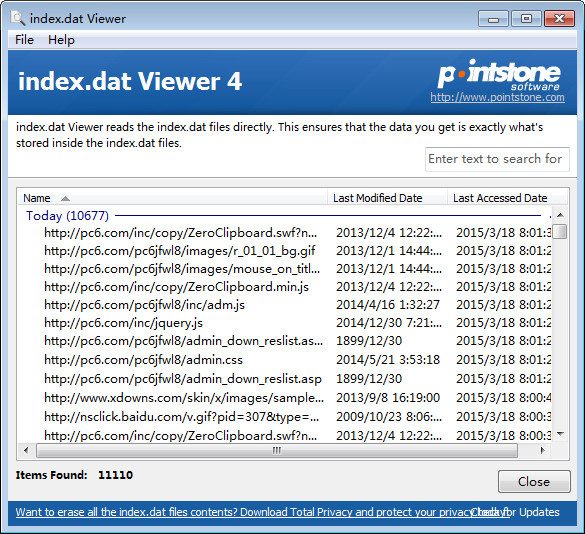Sort by Last Accessed Date column
Screen dimensions: 585x534
500,198
